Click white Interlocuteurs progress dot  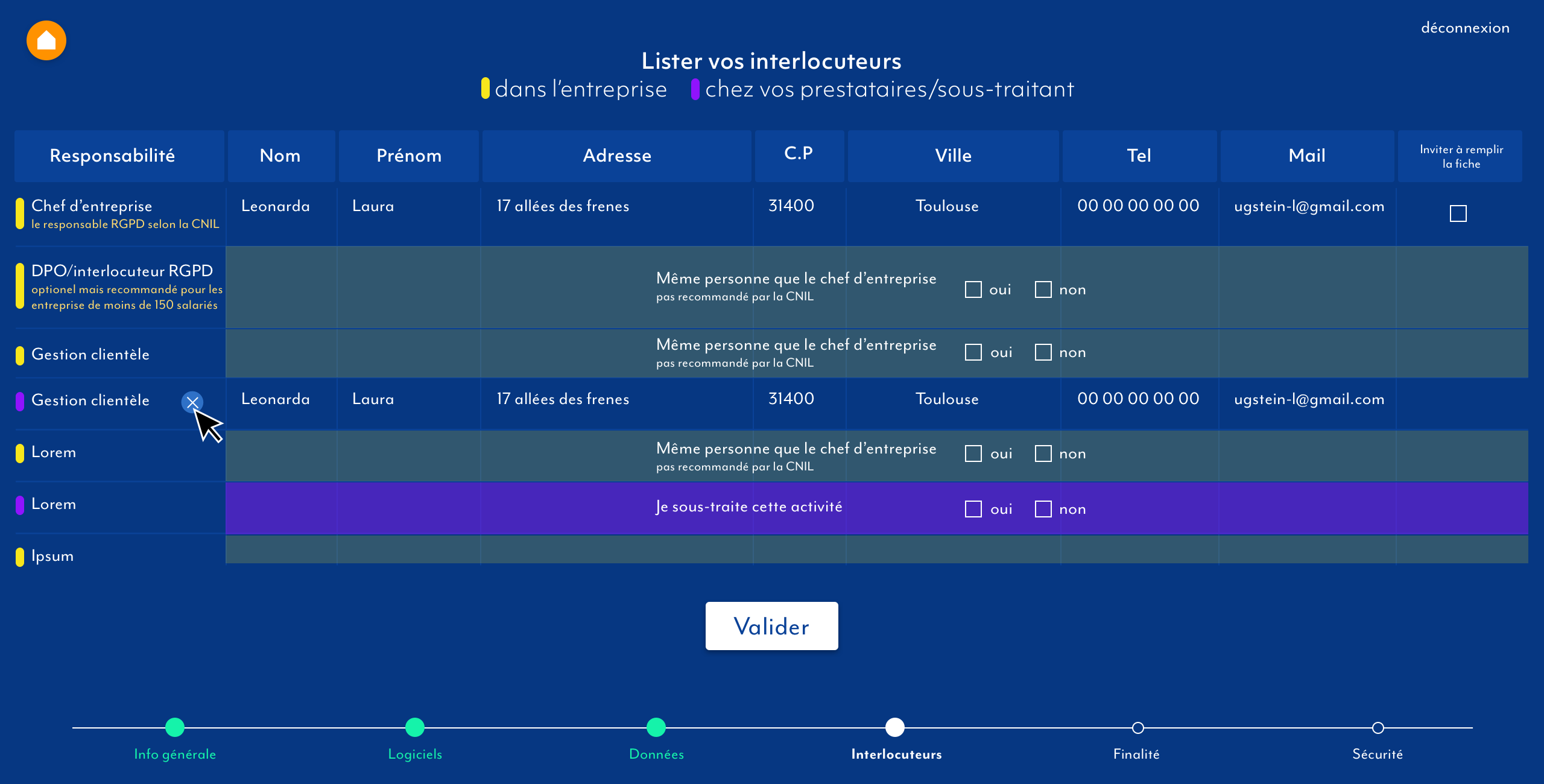(895, 727)
